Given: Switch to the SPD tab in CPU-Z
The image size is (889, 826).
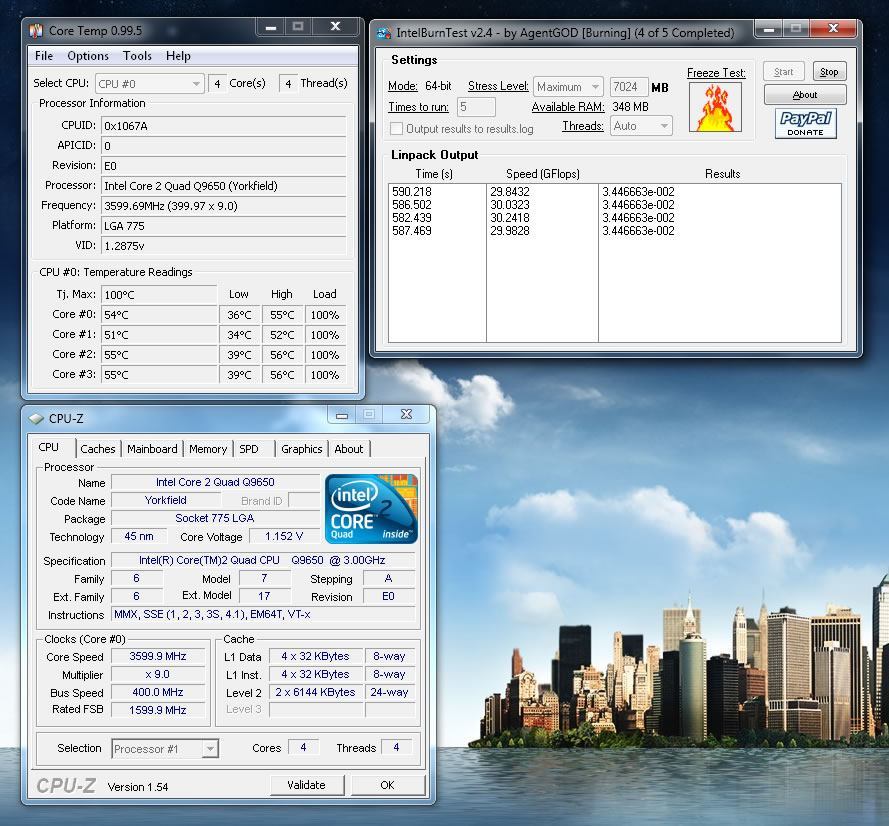Looking at the screenshot, I should coord(248,449).
